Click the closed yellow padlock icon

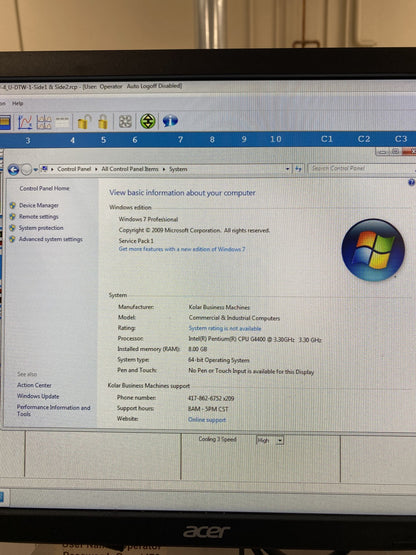click(x=103, y=122)
